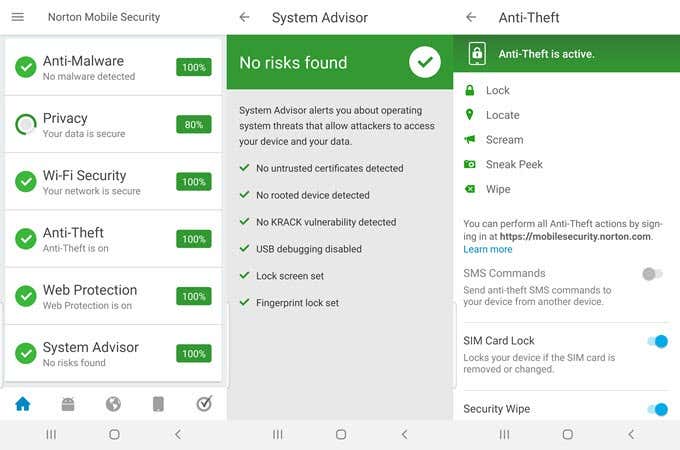The width and height of the screenshot is (680, 450).
Task: Tap the globe icon in bottom navigation
Action: click(113, 404)
